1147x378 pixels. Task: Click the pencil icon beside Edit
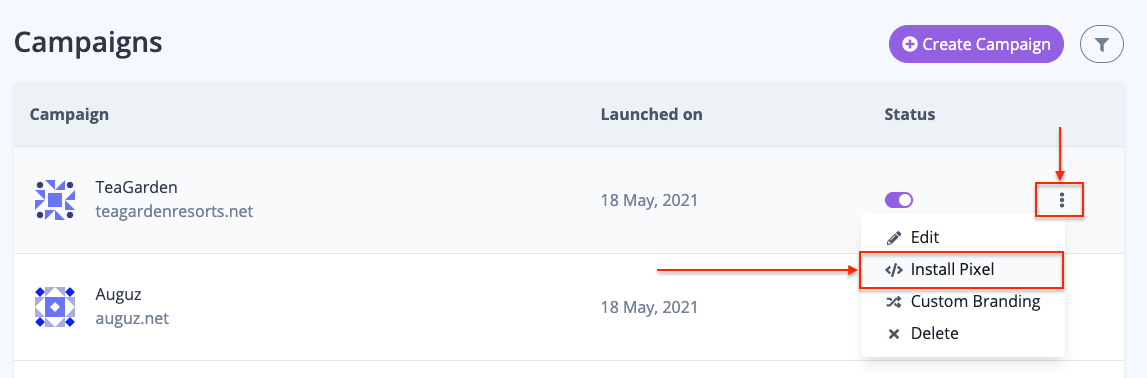[893, 238]
